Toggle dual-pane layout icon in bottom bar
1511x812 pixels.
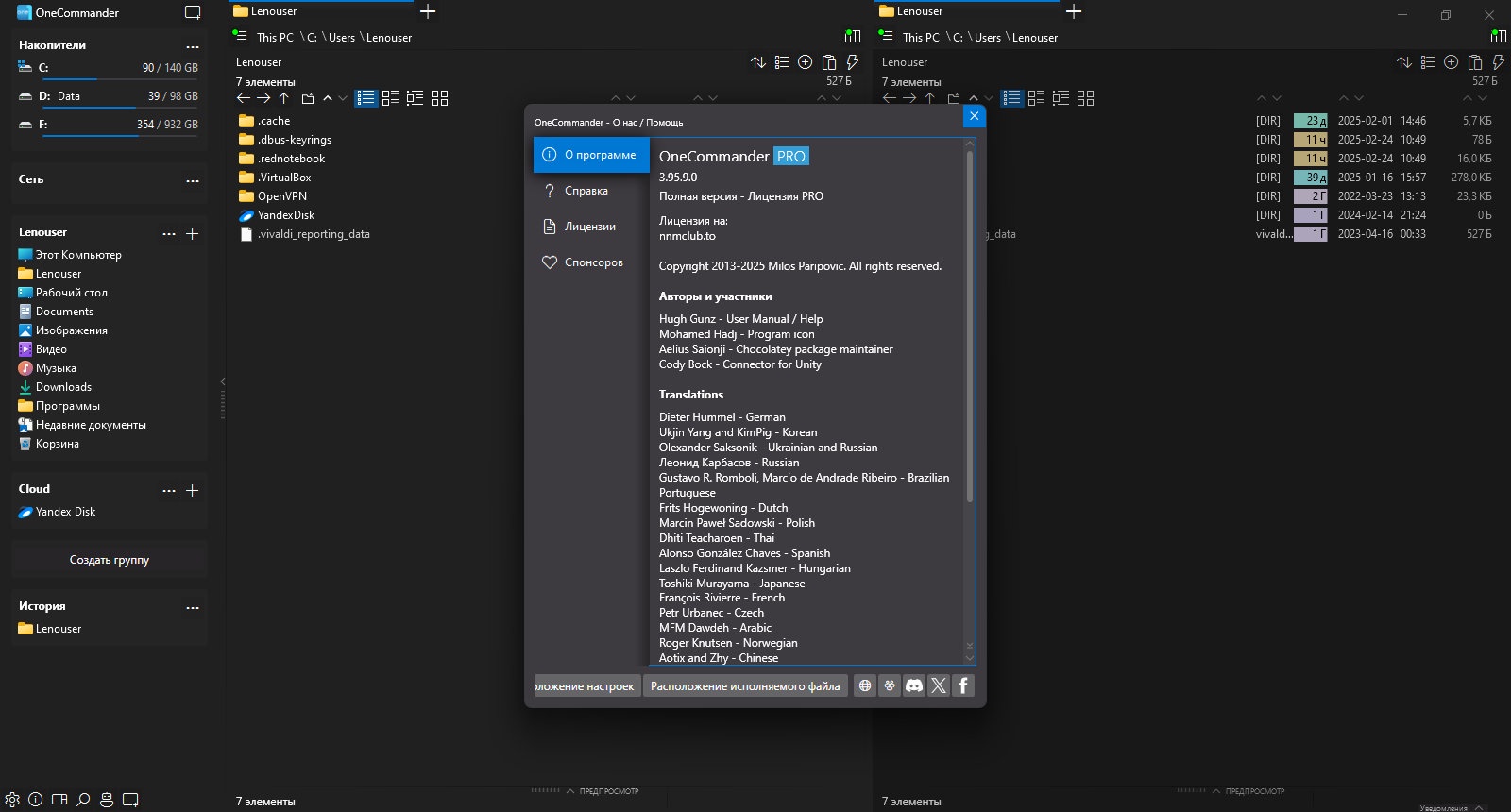pos(59,799)
